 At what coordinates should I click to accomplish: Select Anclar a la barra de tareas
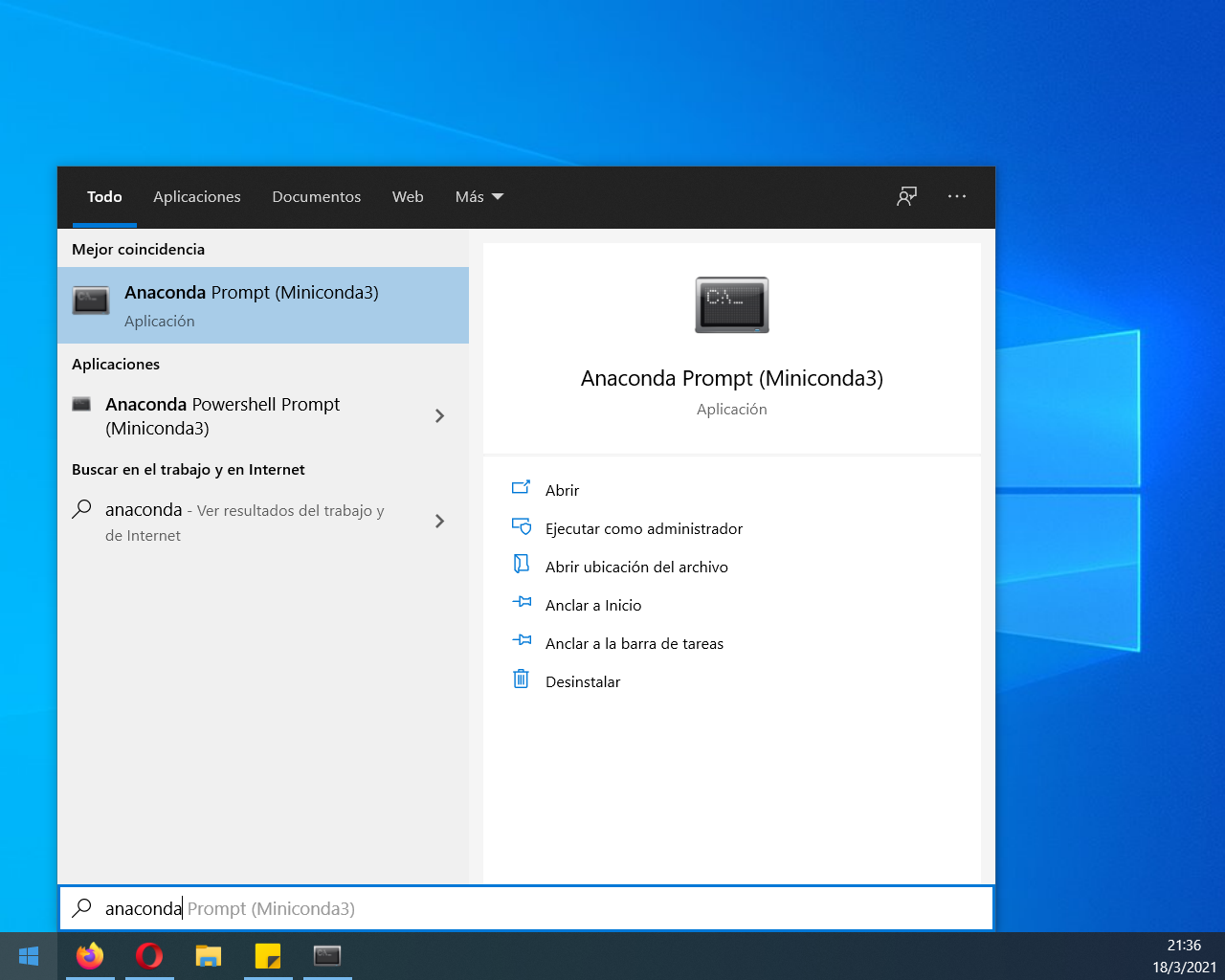(x=634, y=643)
